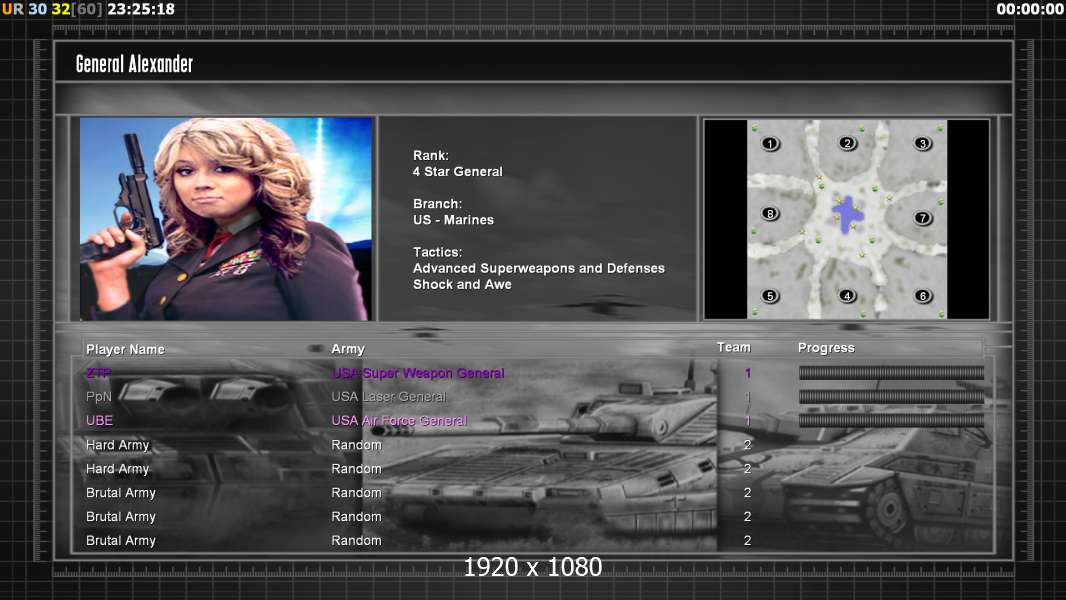The width and height of the screenshot is (1066, 600).
Task: Click the Army column header
Action: click(x=347, y=349)
